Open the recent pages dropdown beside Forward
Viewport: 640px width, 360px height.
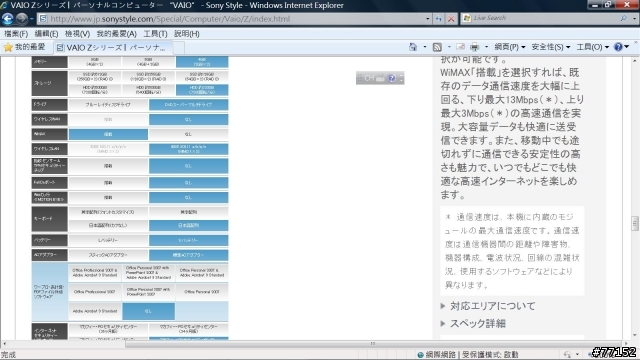coord(31,19)
